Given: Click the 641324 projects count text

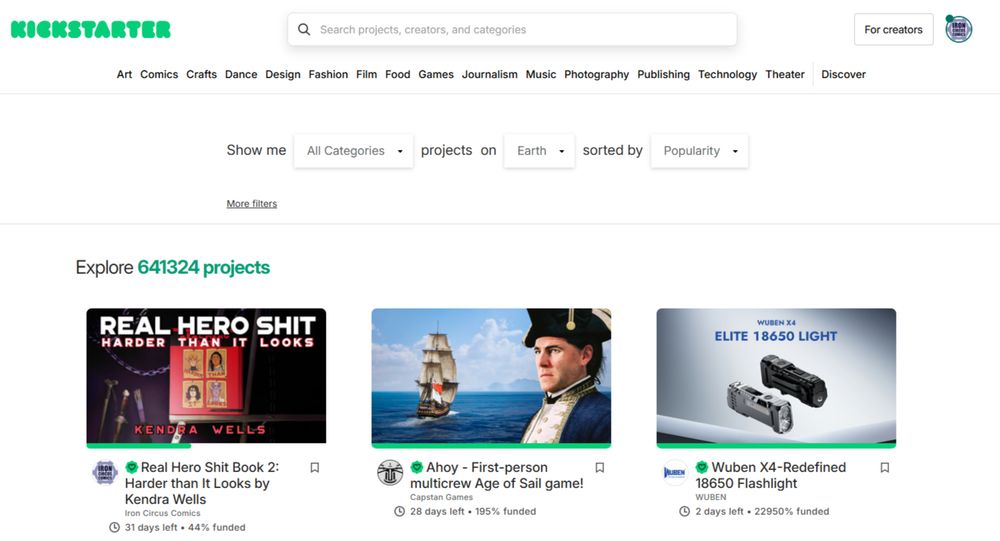Looking at the screenshot, I should (x=203, y=267).
